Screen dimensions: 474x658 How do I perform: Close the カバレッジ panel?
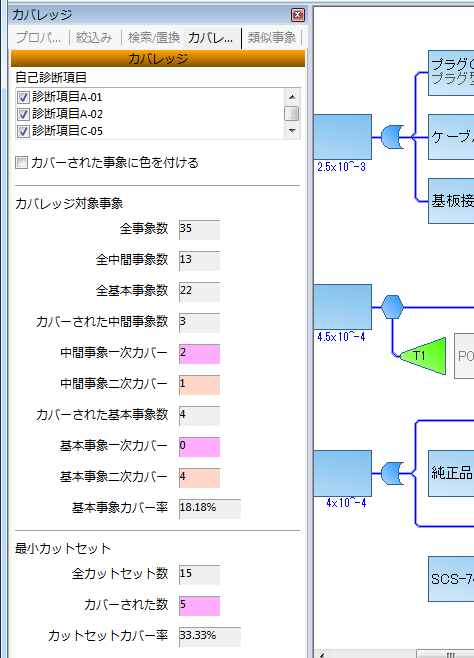297,15
